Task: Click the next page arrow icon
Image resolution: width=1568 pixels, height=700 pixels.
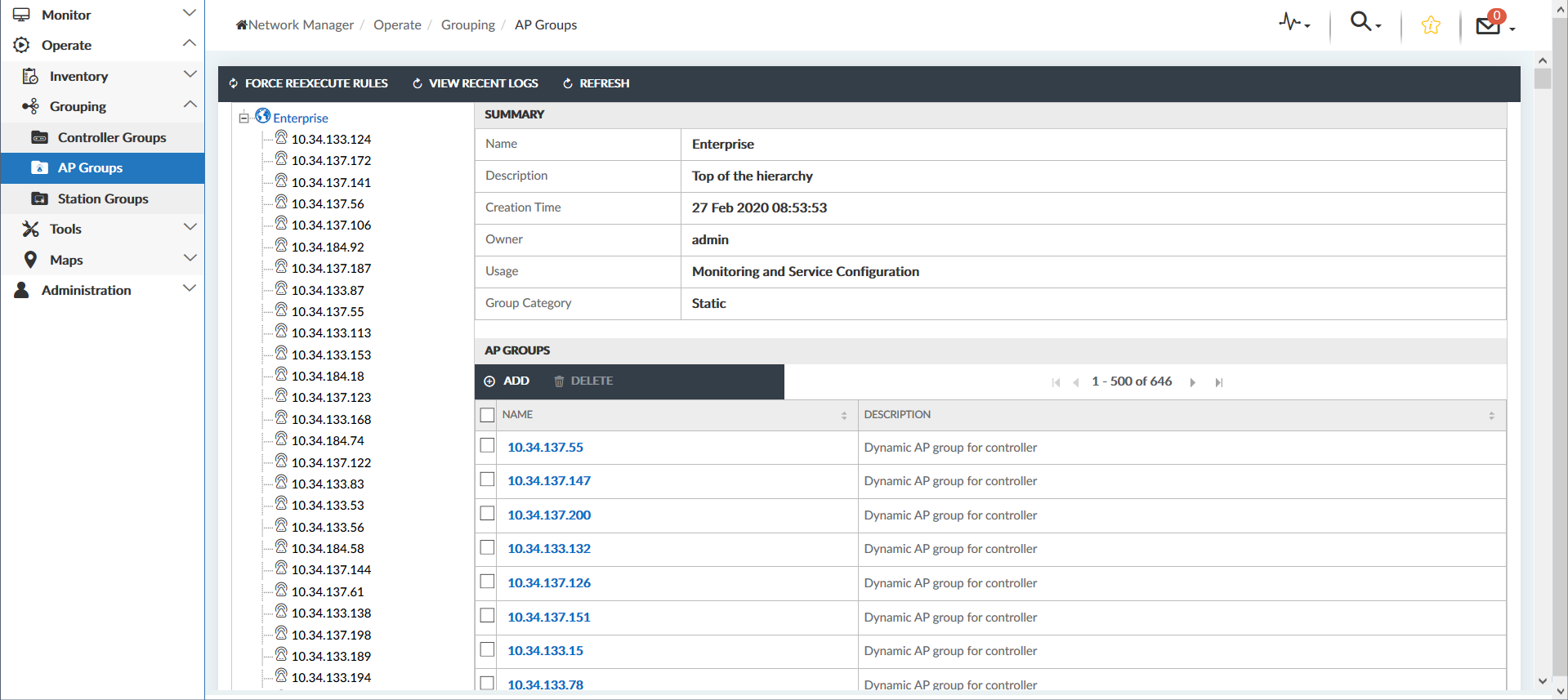Action: pos(1192,382)
